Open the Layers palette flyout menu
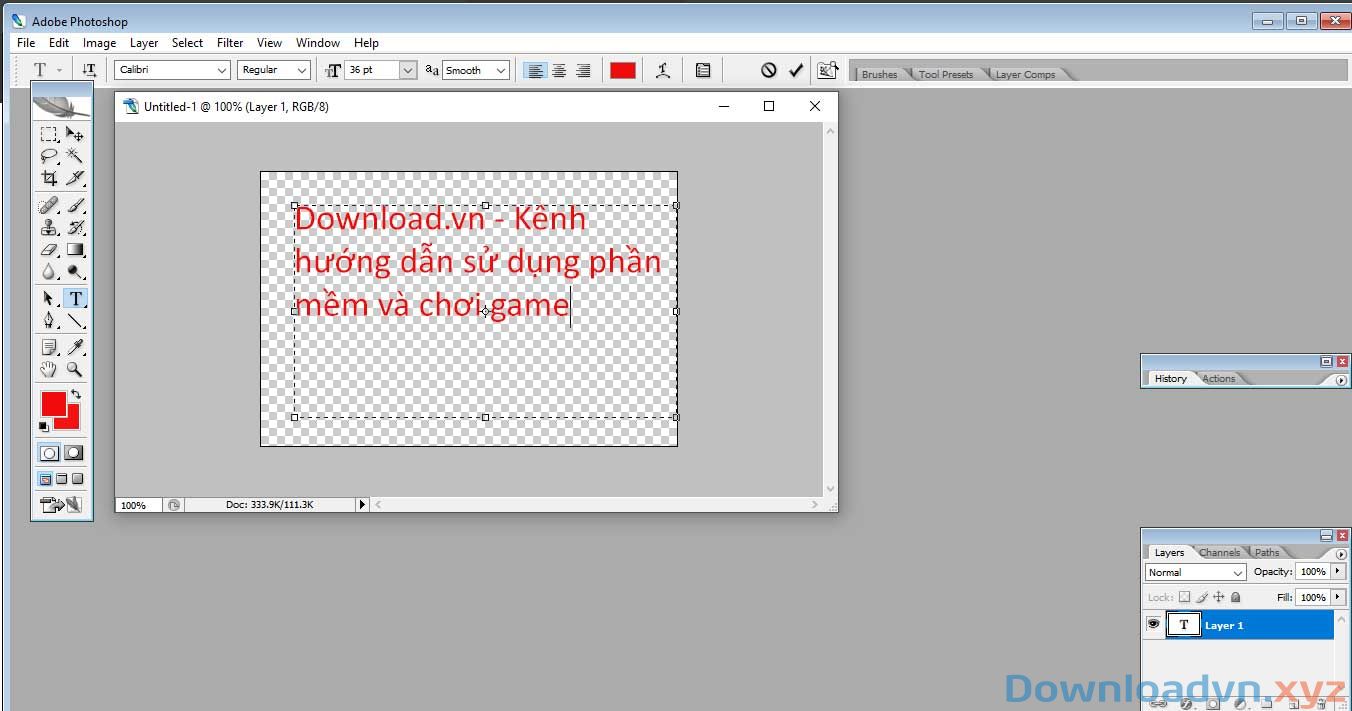The height and width of the screenshot is (711, 1352). coord(1341,553)
